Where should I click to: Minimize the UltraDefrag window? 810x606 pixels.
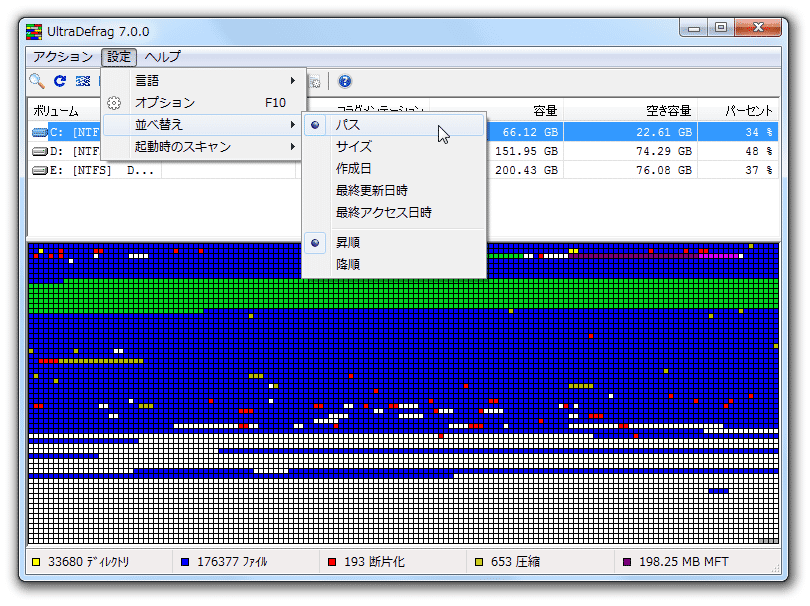click(694, 28)
